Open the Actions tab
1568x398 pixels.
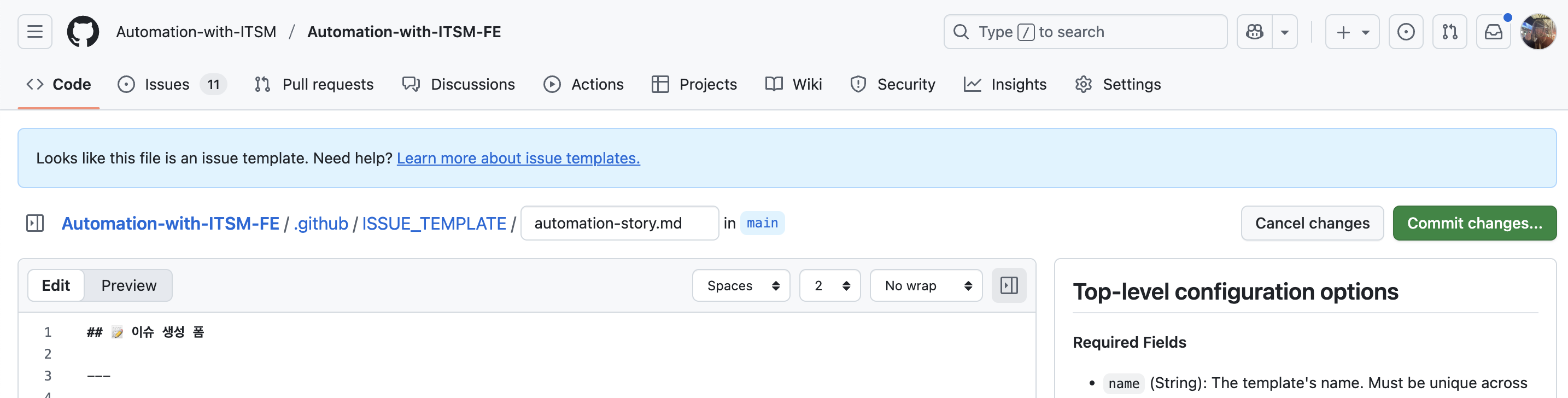coord(583,84)
